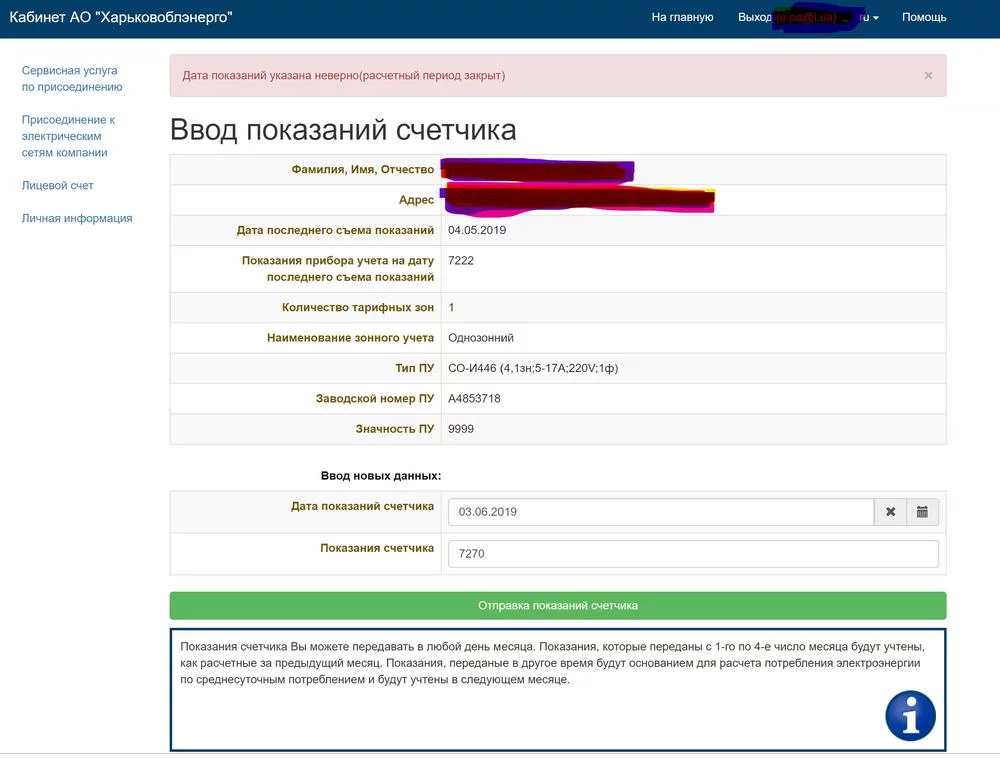The image size is (1000, 758).
Task: Open 'Лицевой счет' in the sidebar
Action: [x=57, y=186]
